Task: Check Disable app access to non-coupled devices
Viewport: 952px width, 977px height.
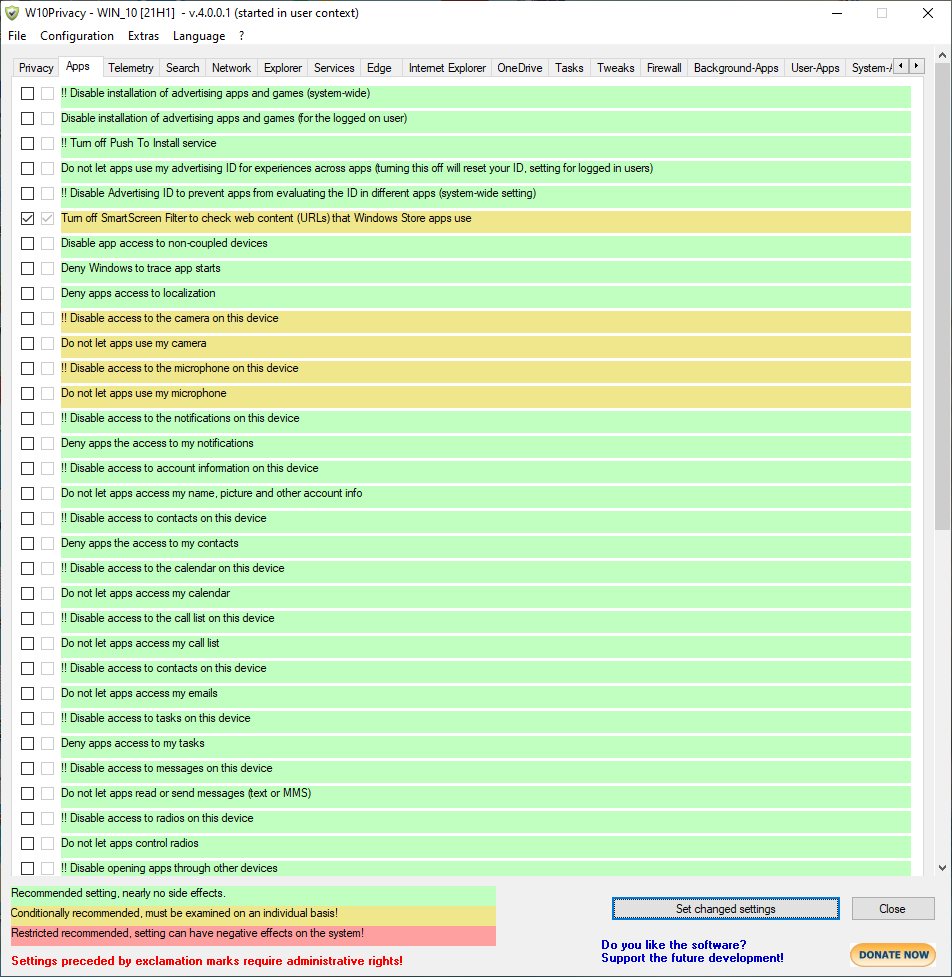Action: pos(27,243)
